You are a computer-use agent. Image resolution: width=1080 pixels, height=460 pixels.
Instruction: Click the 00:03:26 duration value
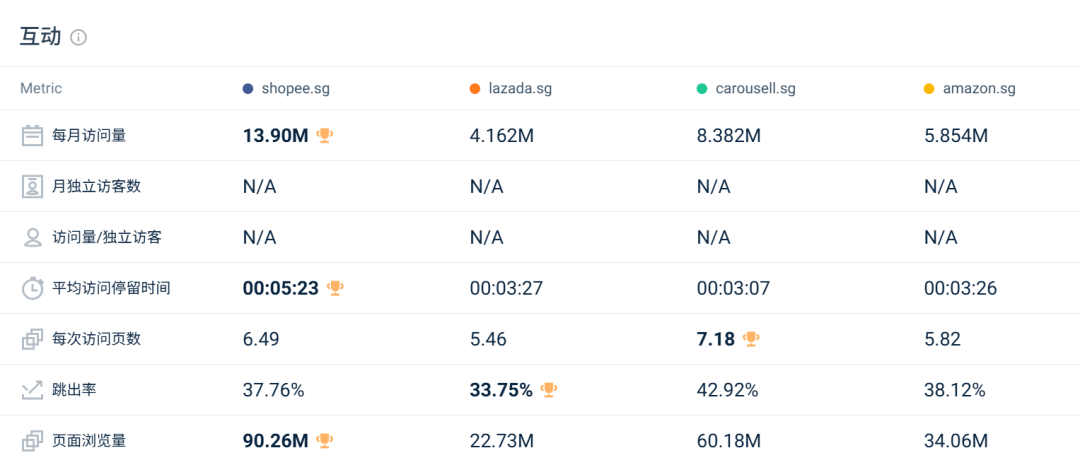click(961, 288)
